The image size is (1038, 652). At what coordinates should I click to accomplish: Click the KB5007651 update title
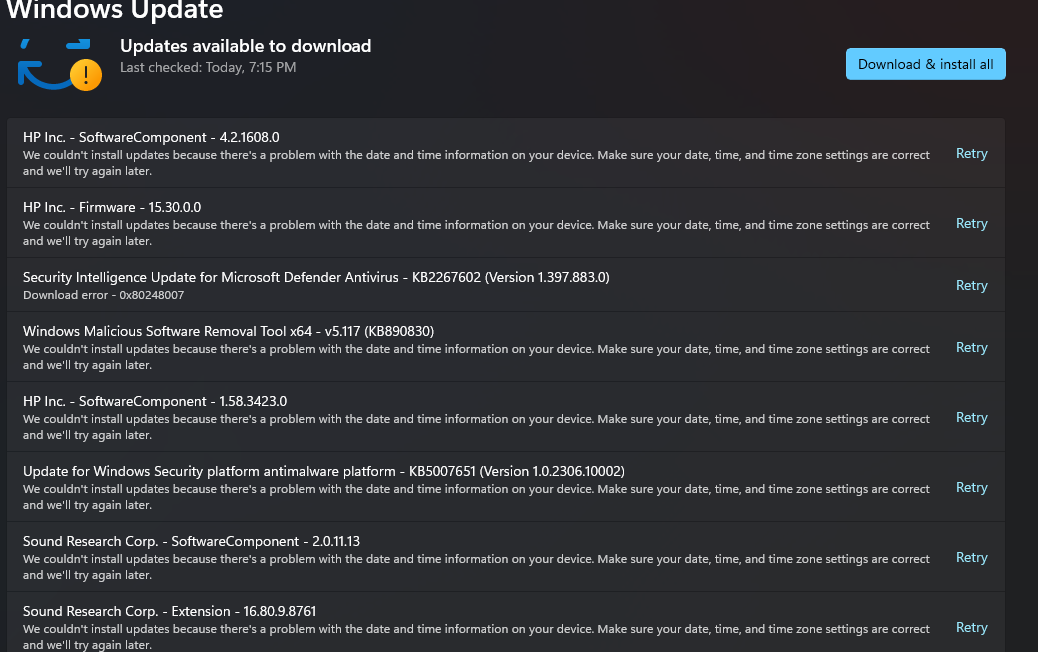[323, 471]
